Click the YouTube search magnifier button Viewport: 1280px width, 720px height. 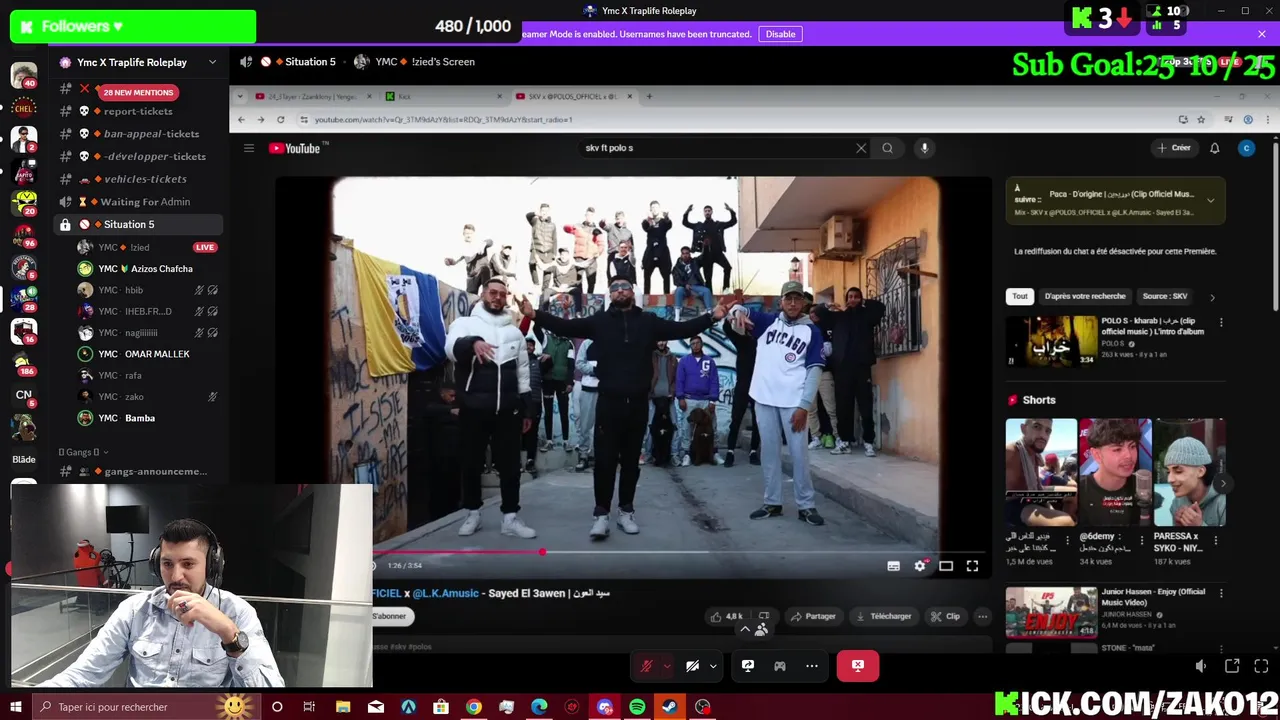pyautogui.click(x=887, y=148)
